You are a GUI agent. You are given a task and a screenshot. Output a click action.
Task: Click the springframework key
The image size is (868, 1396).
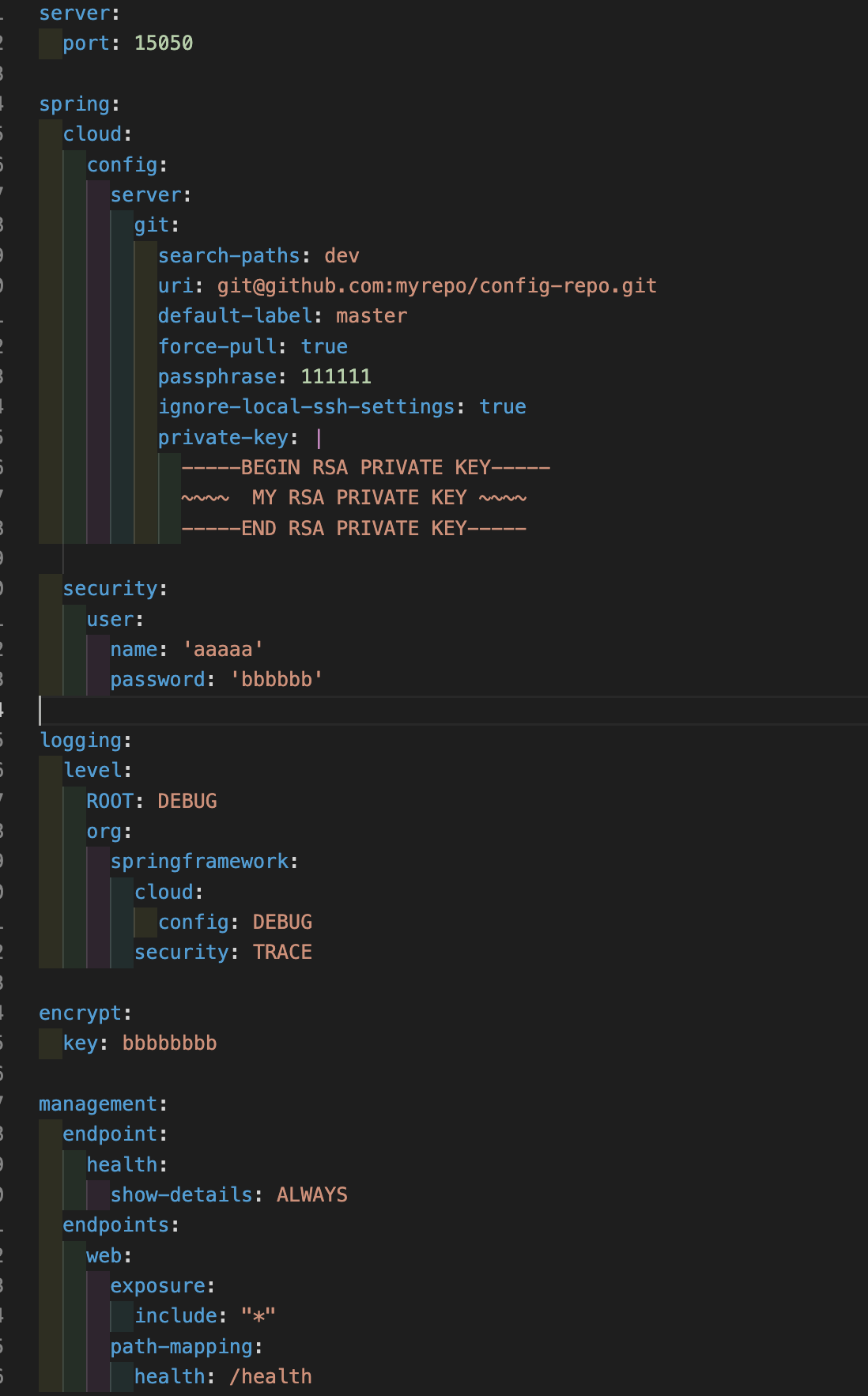199,862
